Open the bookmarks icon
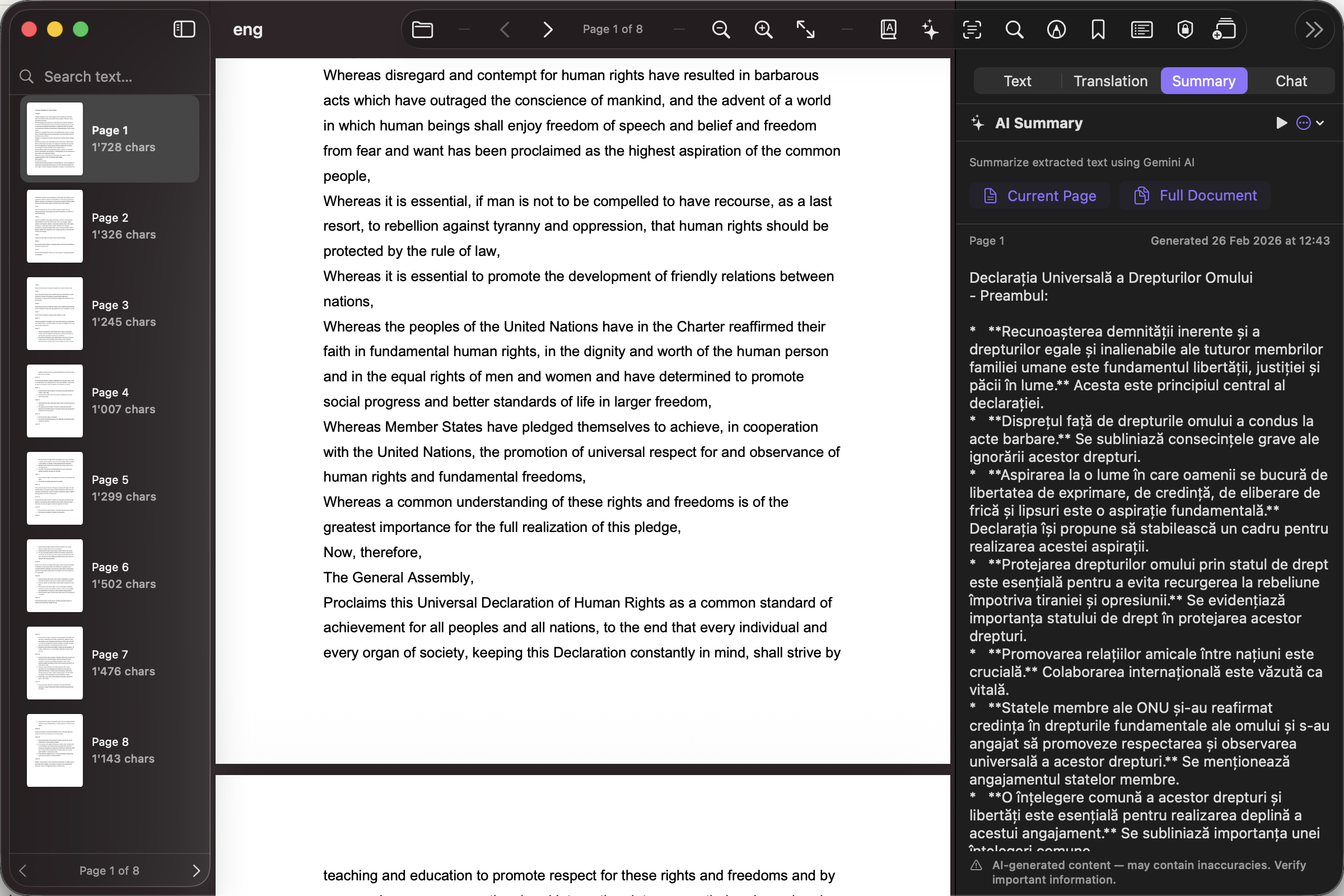Image resolution: width=1344 pixels, height=896 pixels. (x=1098, y=29)
